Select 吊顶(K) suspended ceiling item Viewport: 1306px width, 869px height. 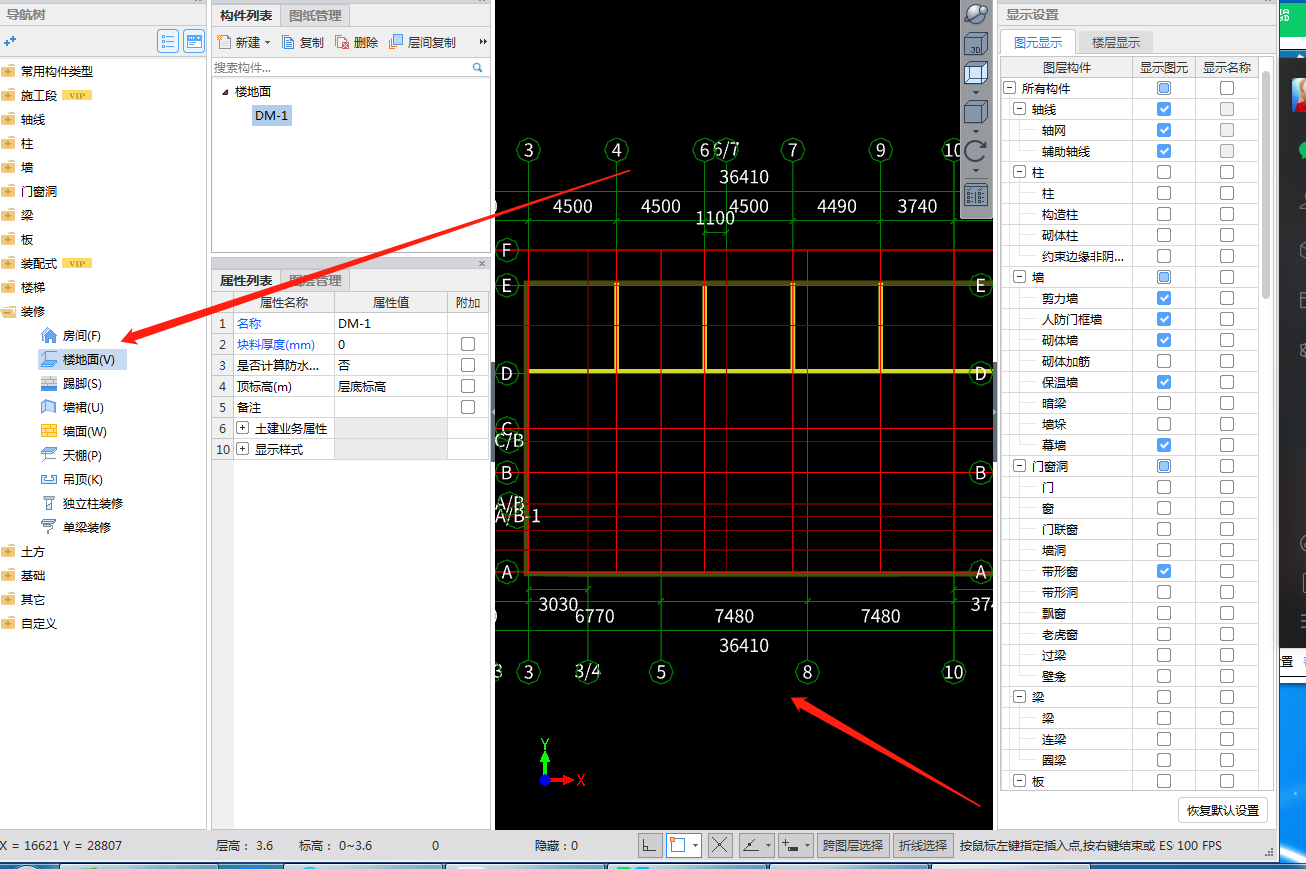tap(72, 480)
